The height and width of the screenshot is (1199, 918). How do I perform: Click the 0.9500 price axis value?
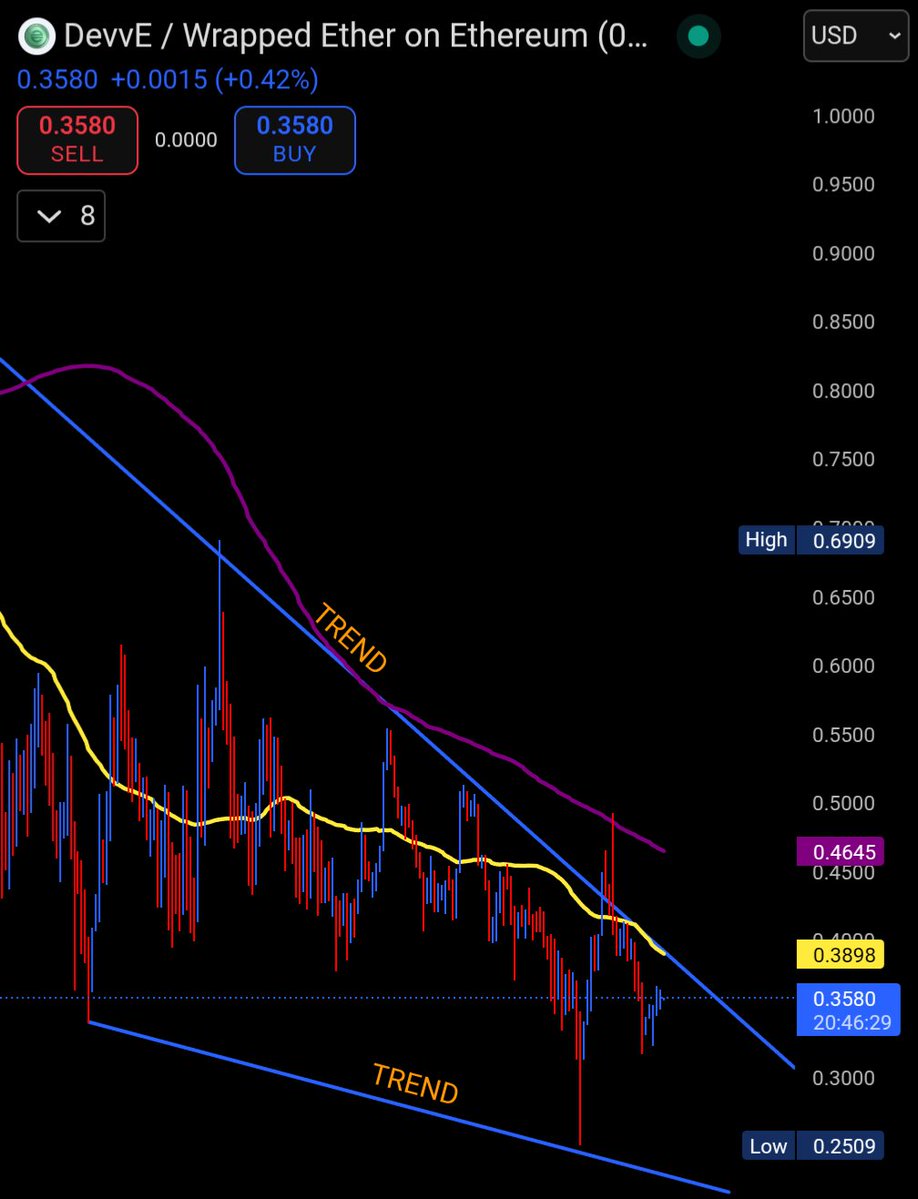click(x=843, y=184)
